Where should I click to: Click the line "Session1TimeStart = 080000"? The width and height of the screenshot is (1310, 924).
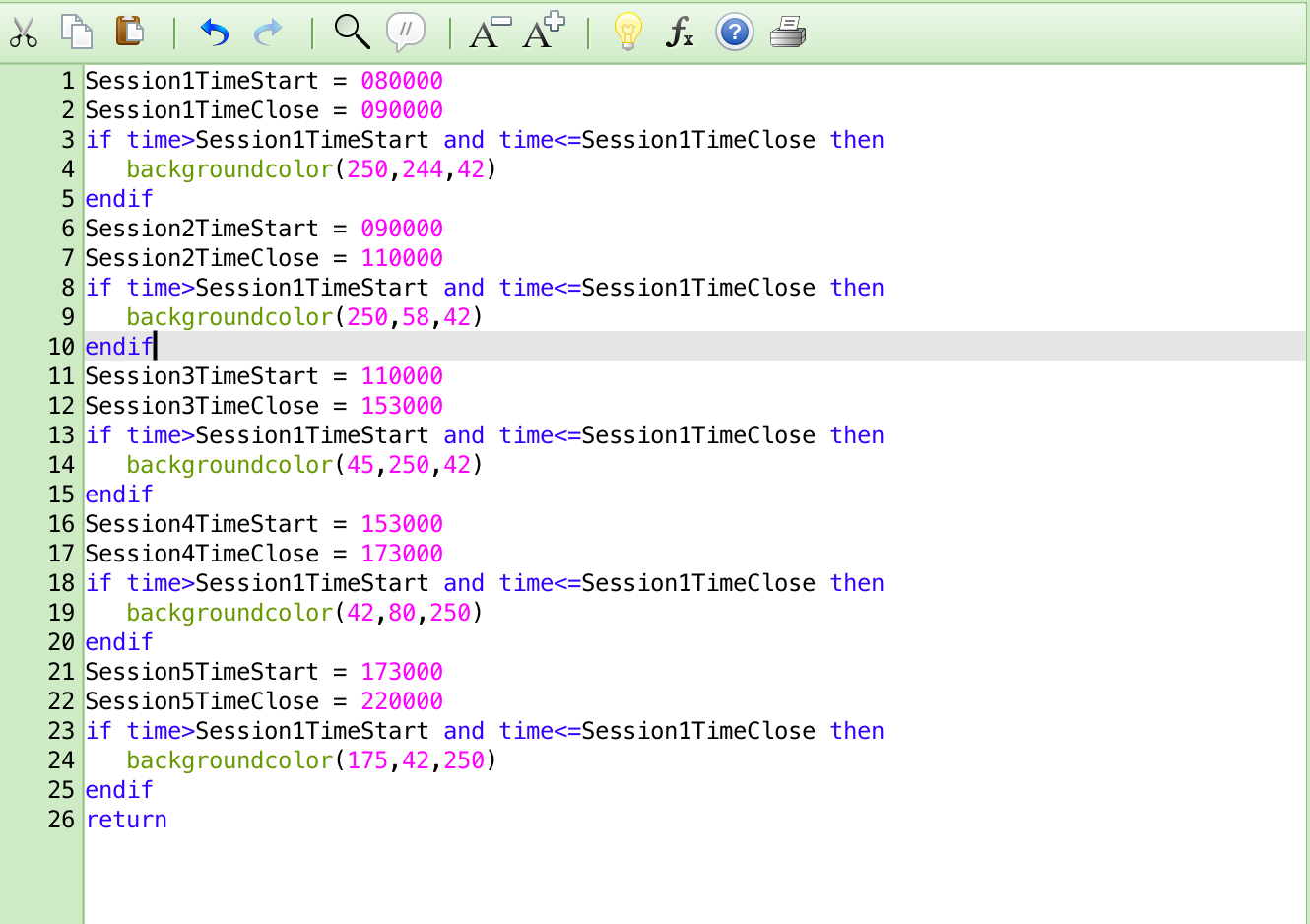pyautogui.click(x=264, y=81)
